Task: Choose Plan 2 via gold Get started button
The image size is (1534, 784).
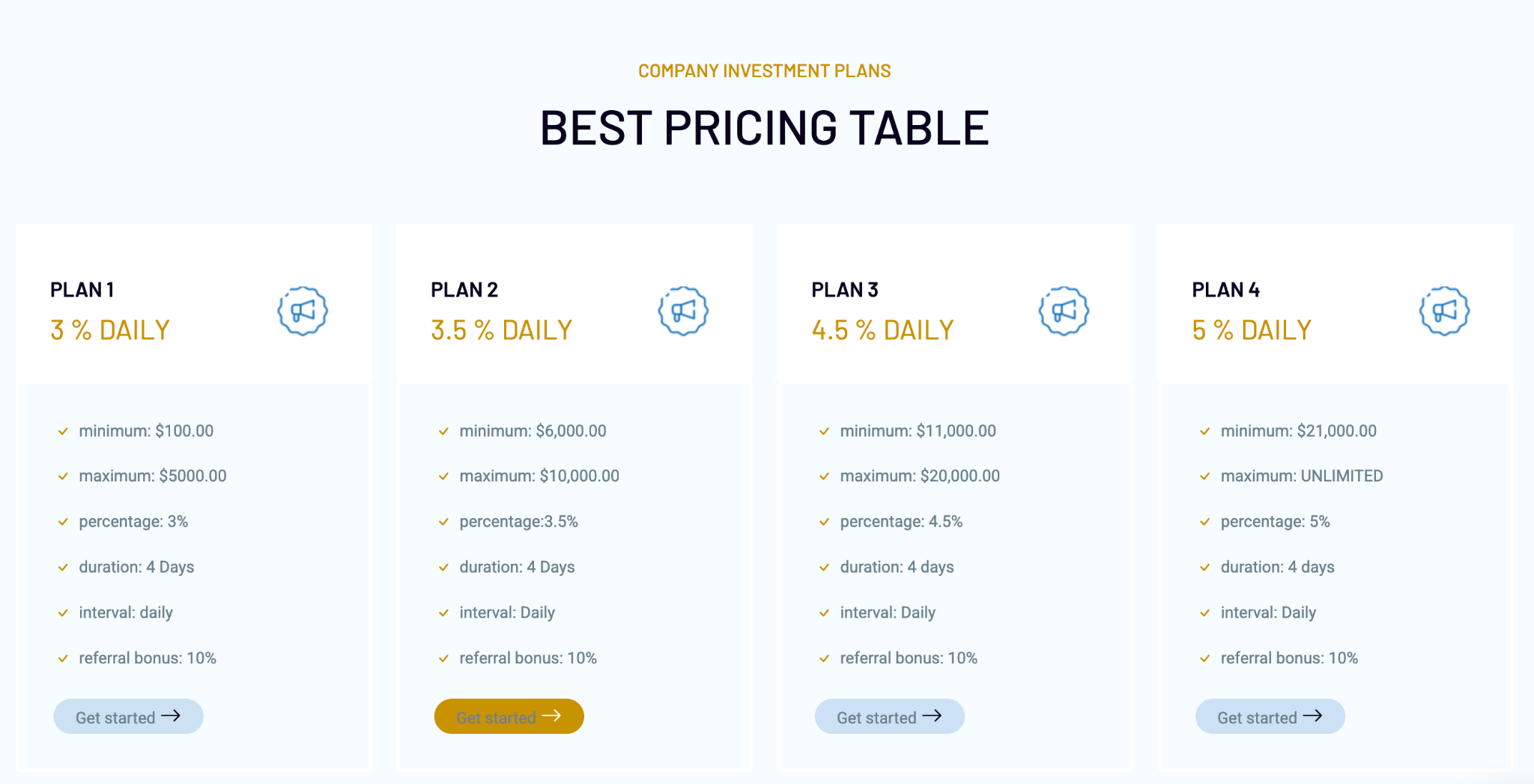Action: tap(509, 717)
